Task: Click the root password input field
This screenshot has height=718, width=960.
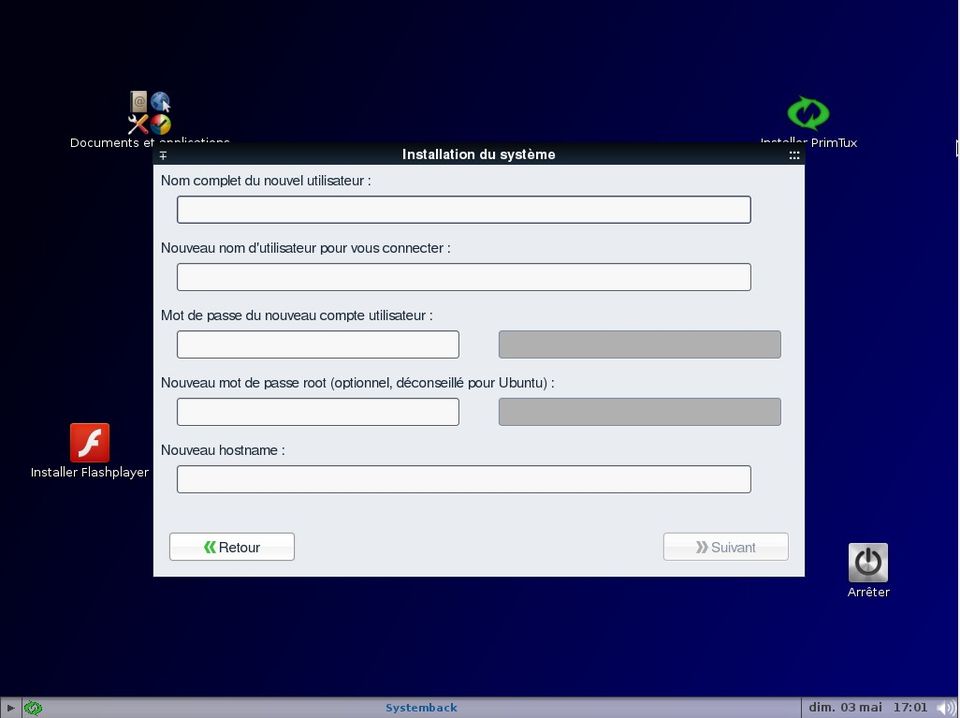Action: 317,411
